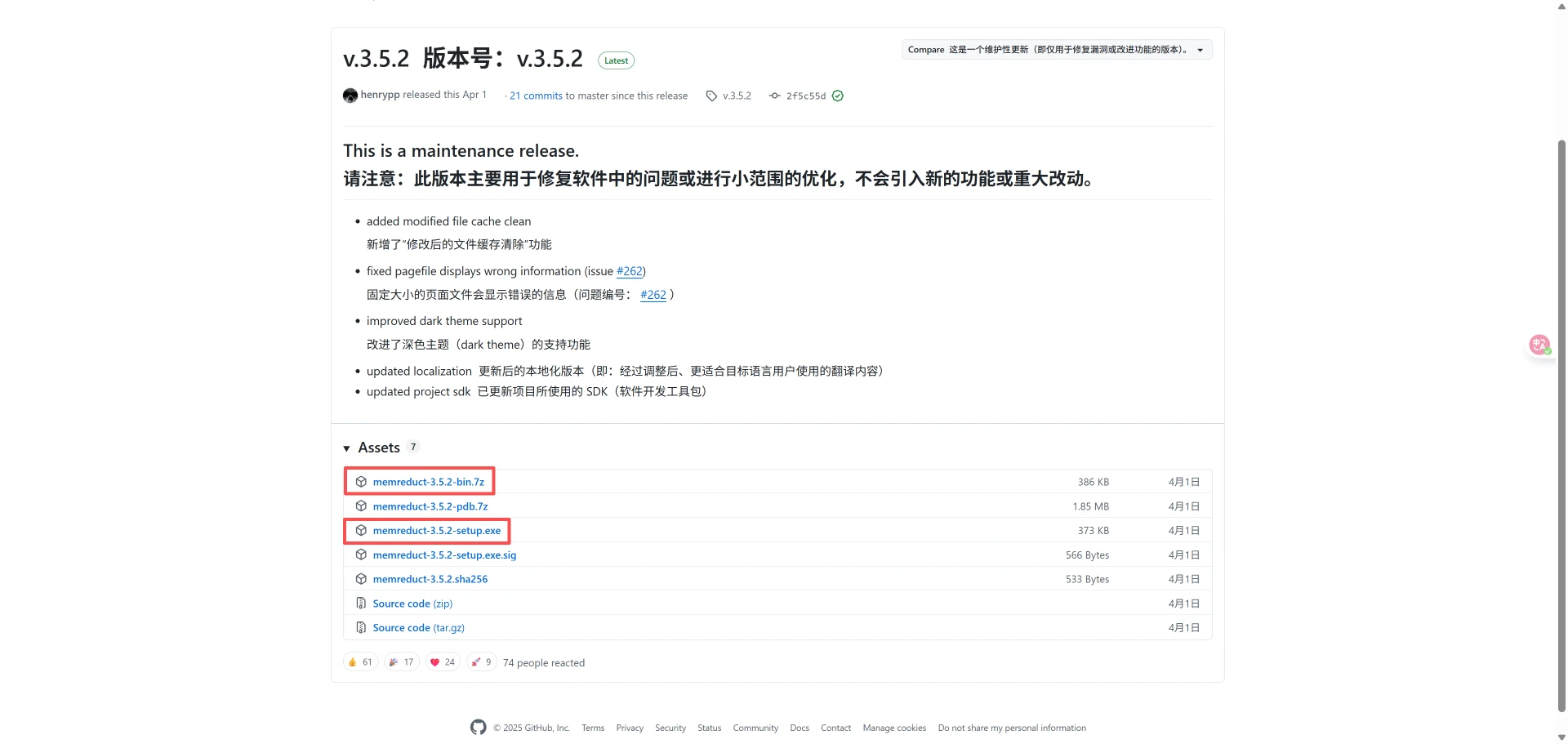Click the Latest release badge
The image size is (1568, 744).
click(x=617, y=60)
